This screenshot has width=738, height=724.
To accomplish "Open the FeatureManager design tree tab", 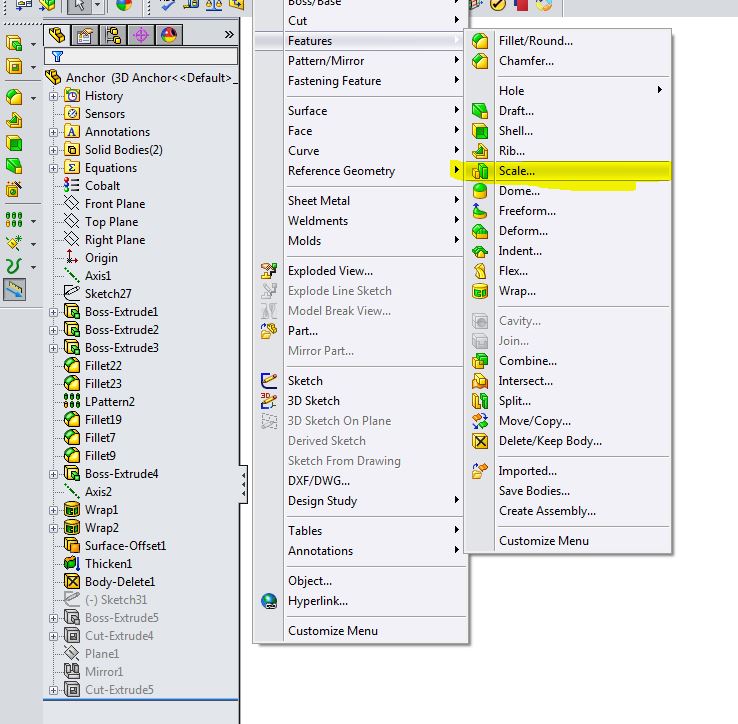I will (x=58, y=35).
